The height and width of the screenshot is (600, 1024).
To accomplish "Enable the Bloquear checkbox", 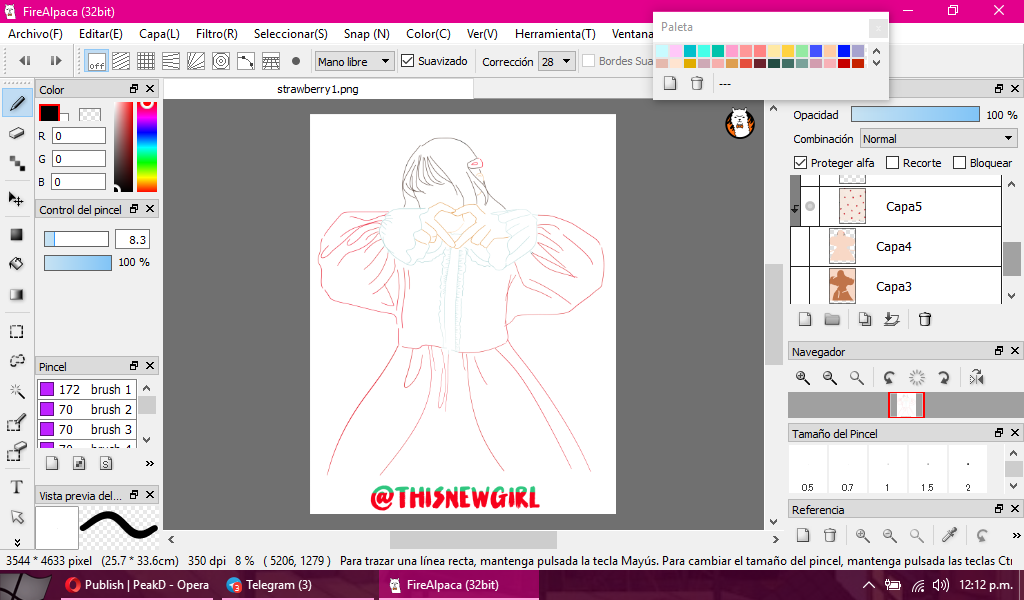I will coord(959,163).
